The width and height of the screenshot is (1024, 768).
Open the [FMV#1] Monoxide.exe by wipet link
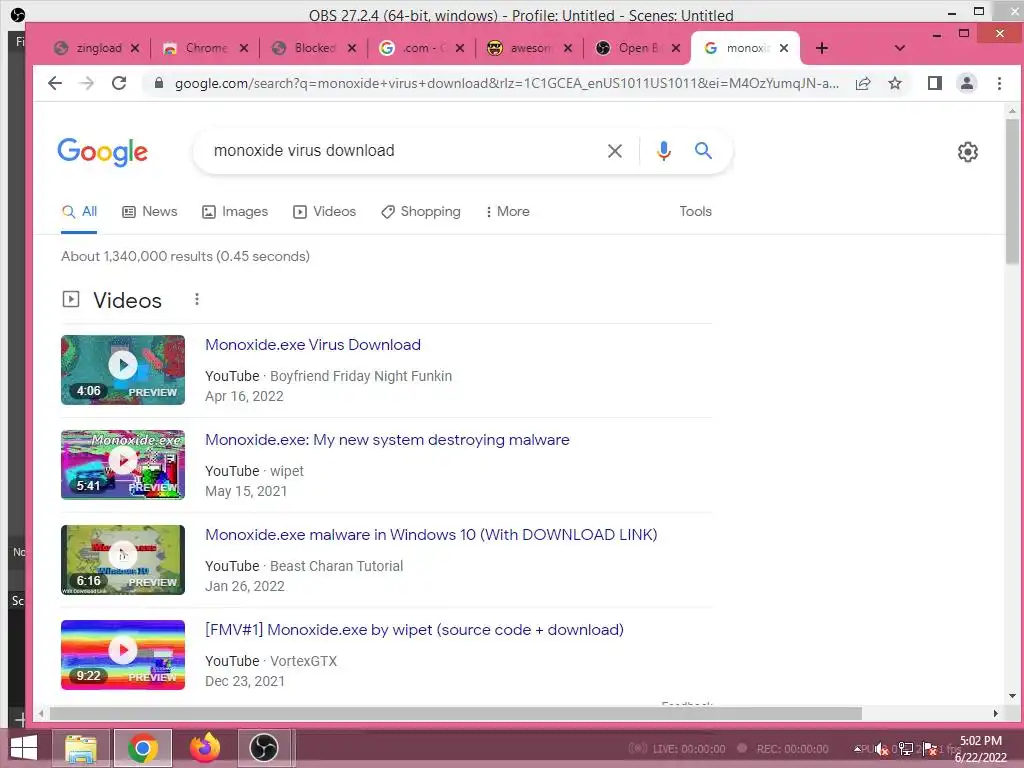414,630
